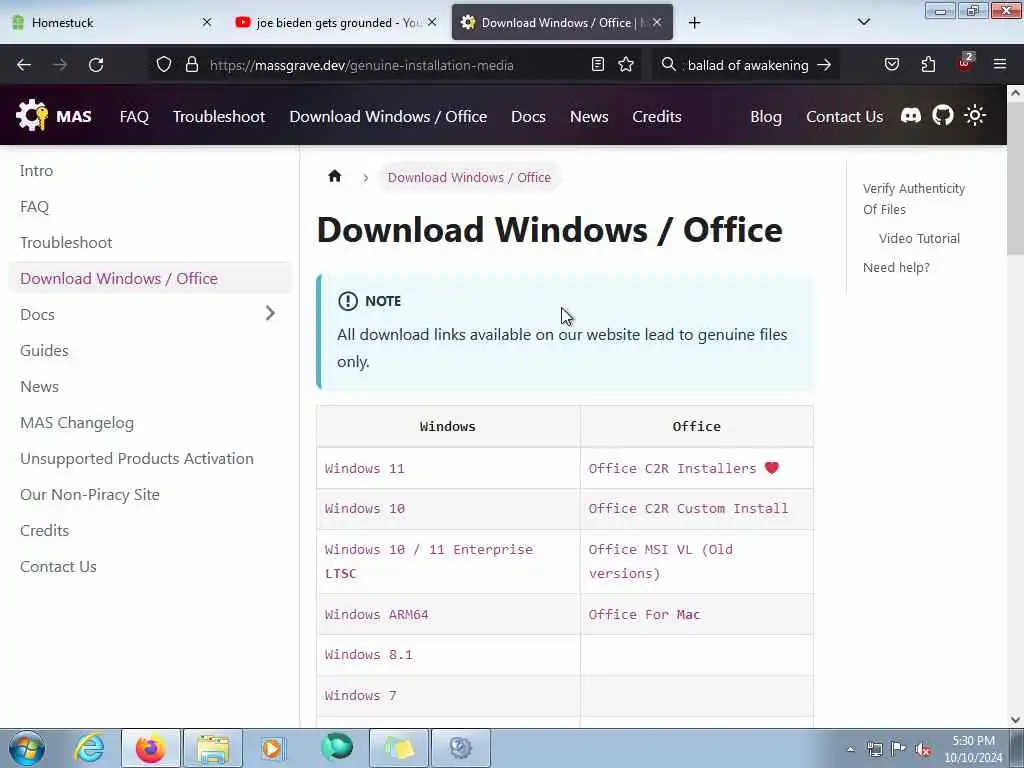This screenshot has width=1024, height=768.
Task: Open Guides in the sidebar
Action: pos(44,351)
